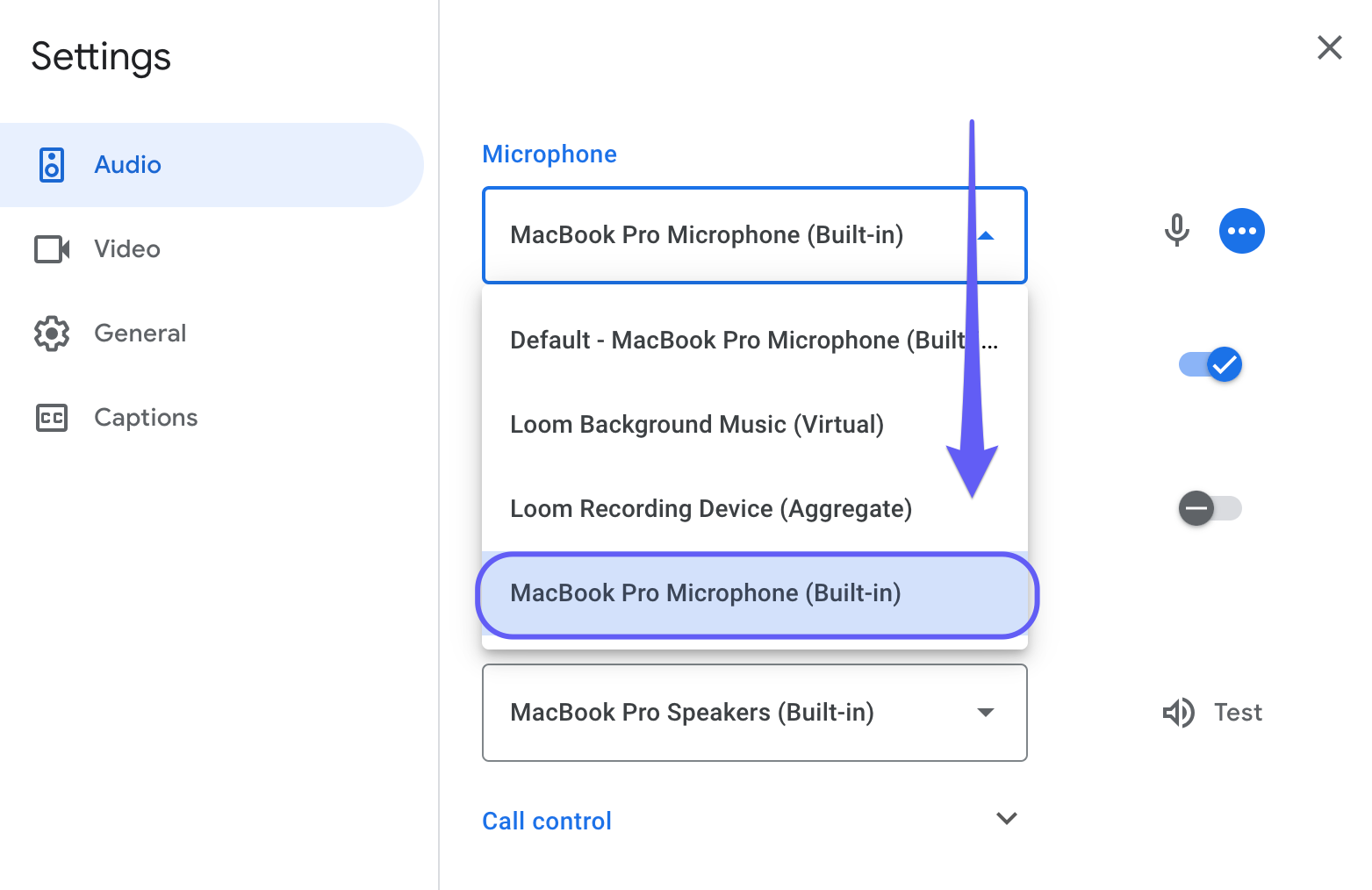Select Default - MacBook Pro Microphone option

click(737, 341)
